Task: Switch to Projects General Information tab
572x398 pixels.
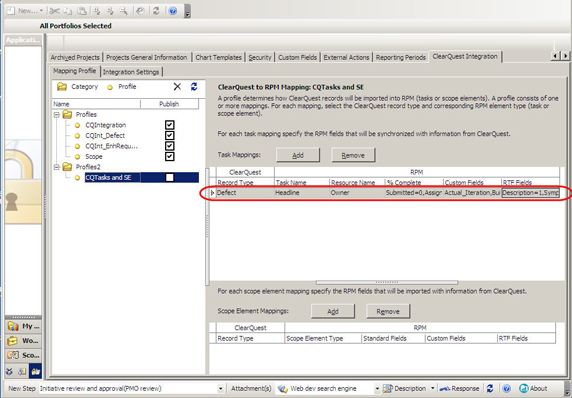Action: (147, 57)
